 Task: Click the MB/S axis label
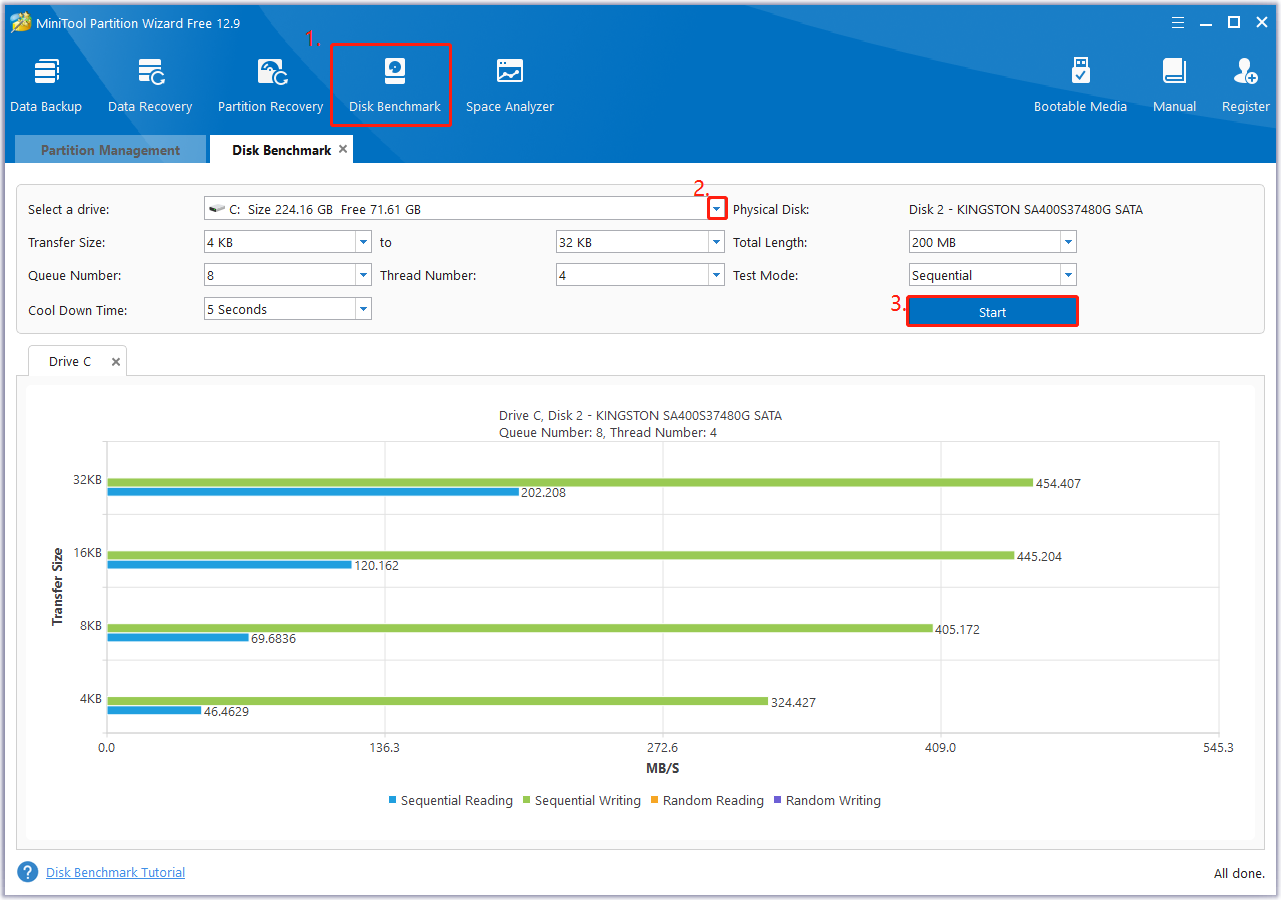click(662, 768)
